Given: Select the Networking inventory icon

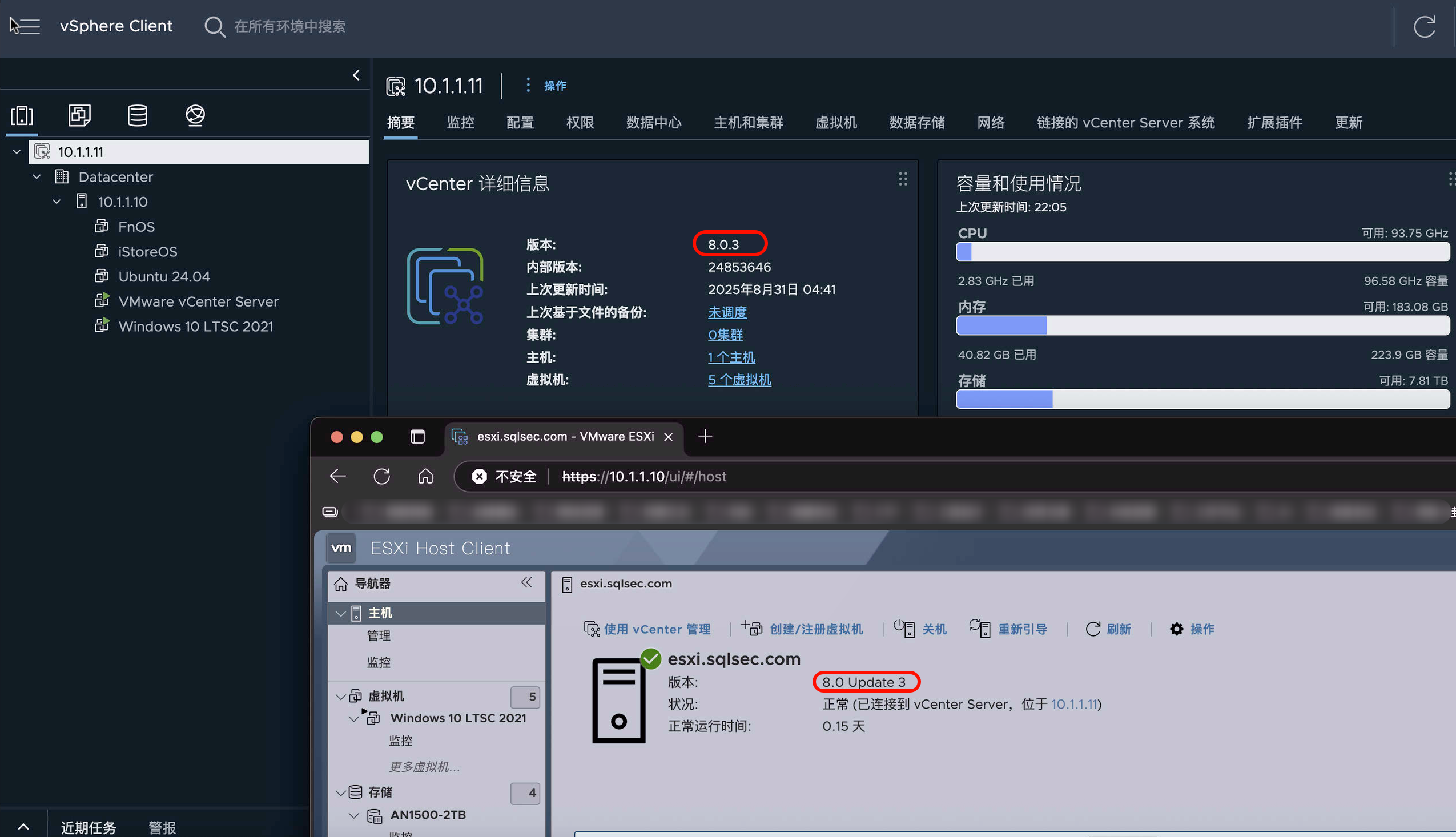Looking at the screenshot, I should (x=195, y=115).
